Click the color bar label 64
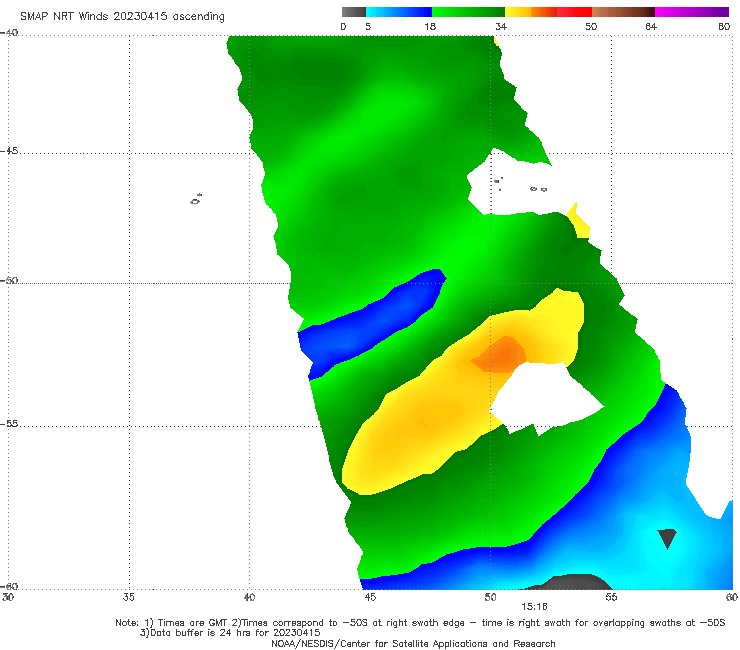This screenshot has height=650, width=740. coord(651,26)
